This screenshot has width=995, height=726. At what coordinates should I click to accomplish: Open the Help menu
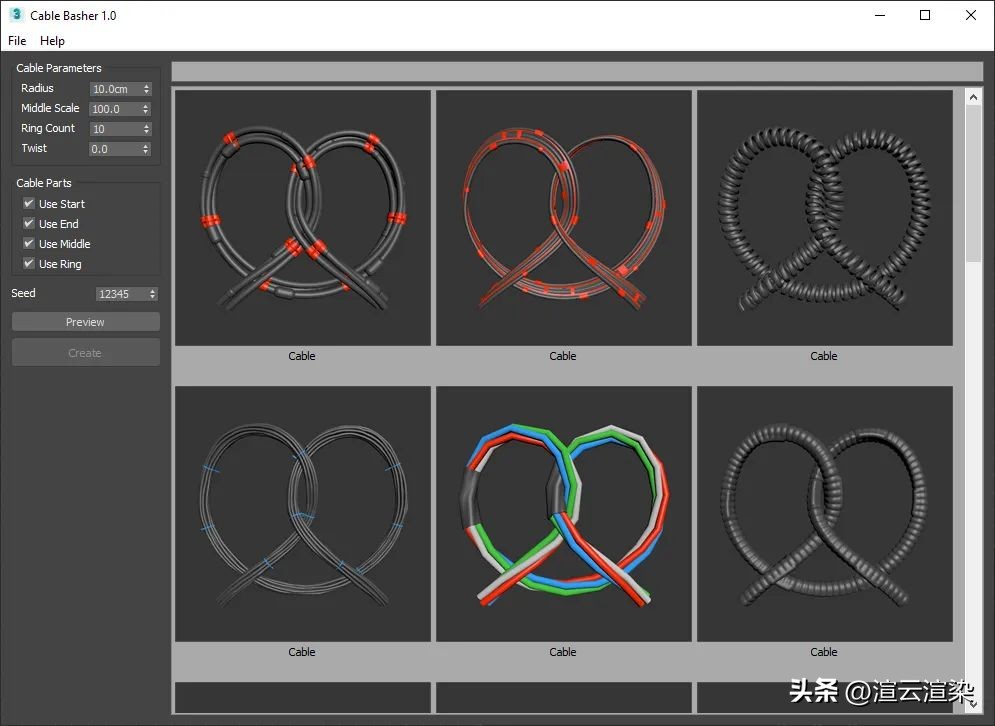click(52, 41)
